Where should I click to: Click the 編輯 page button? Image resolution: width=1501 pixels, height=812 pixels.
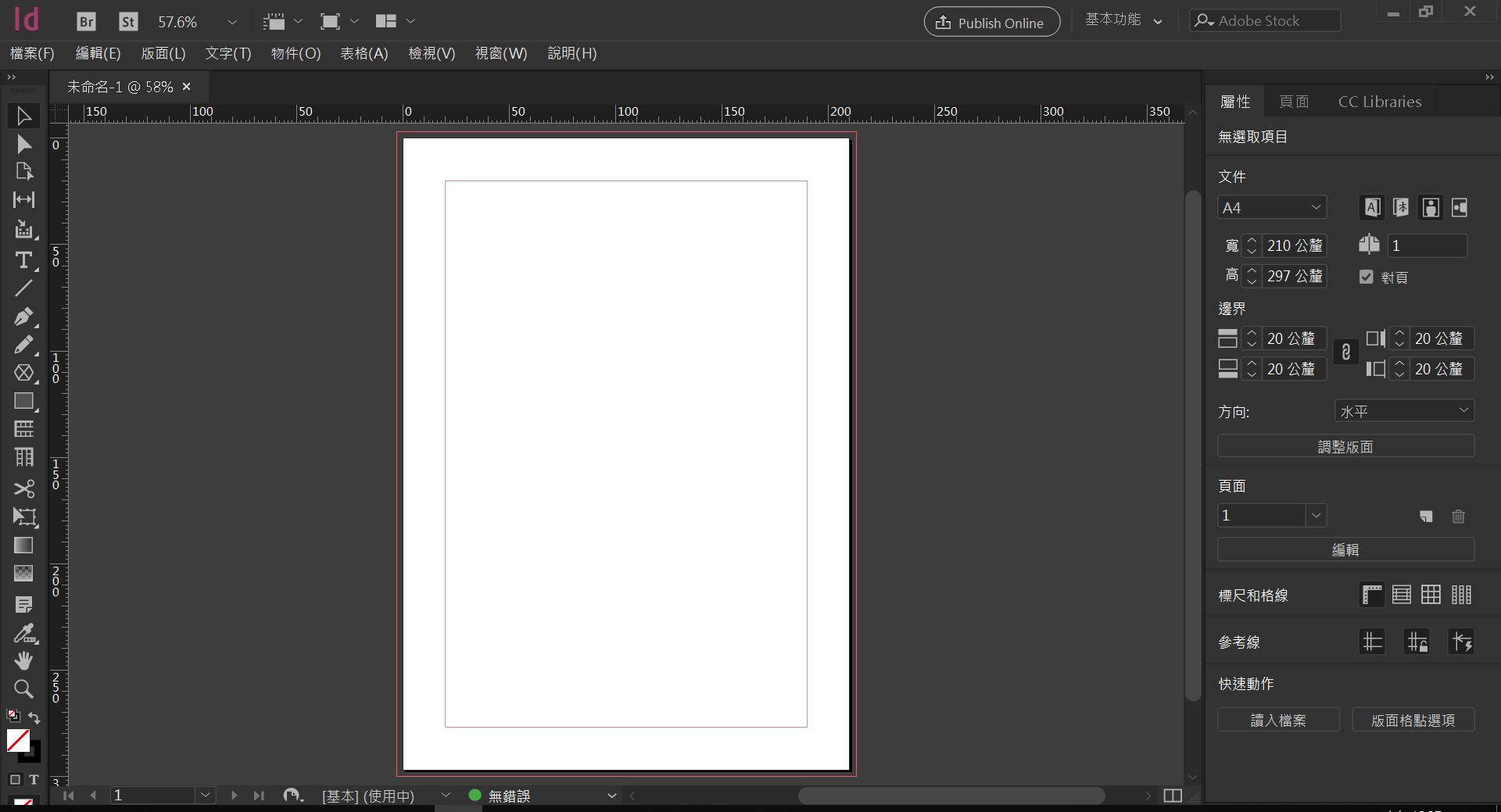[1345, 549]
